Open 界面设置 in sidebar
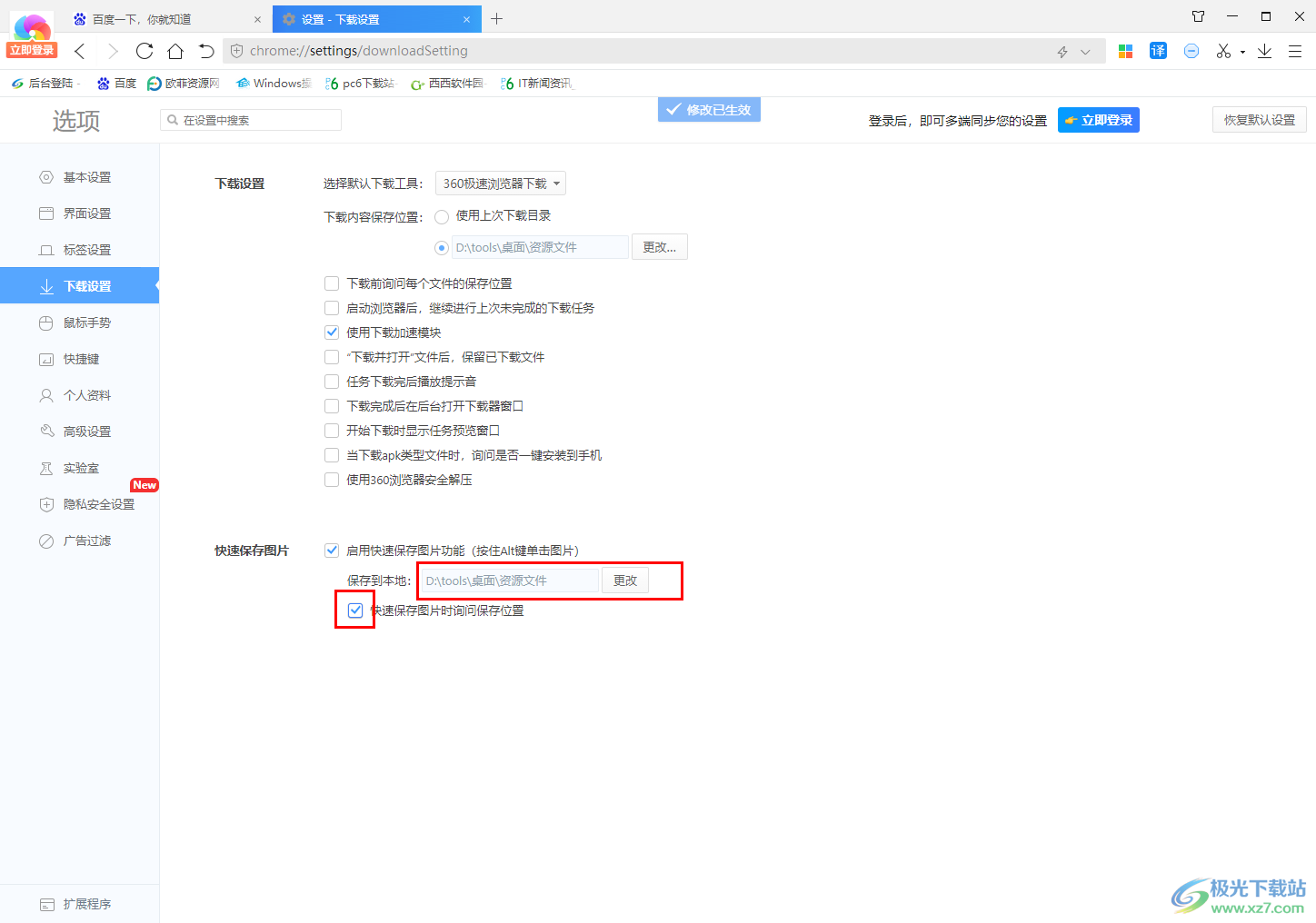 click(x=79, y=213)
